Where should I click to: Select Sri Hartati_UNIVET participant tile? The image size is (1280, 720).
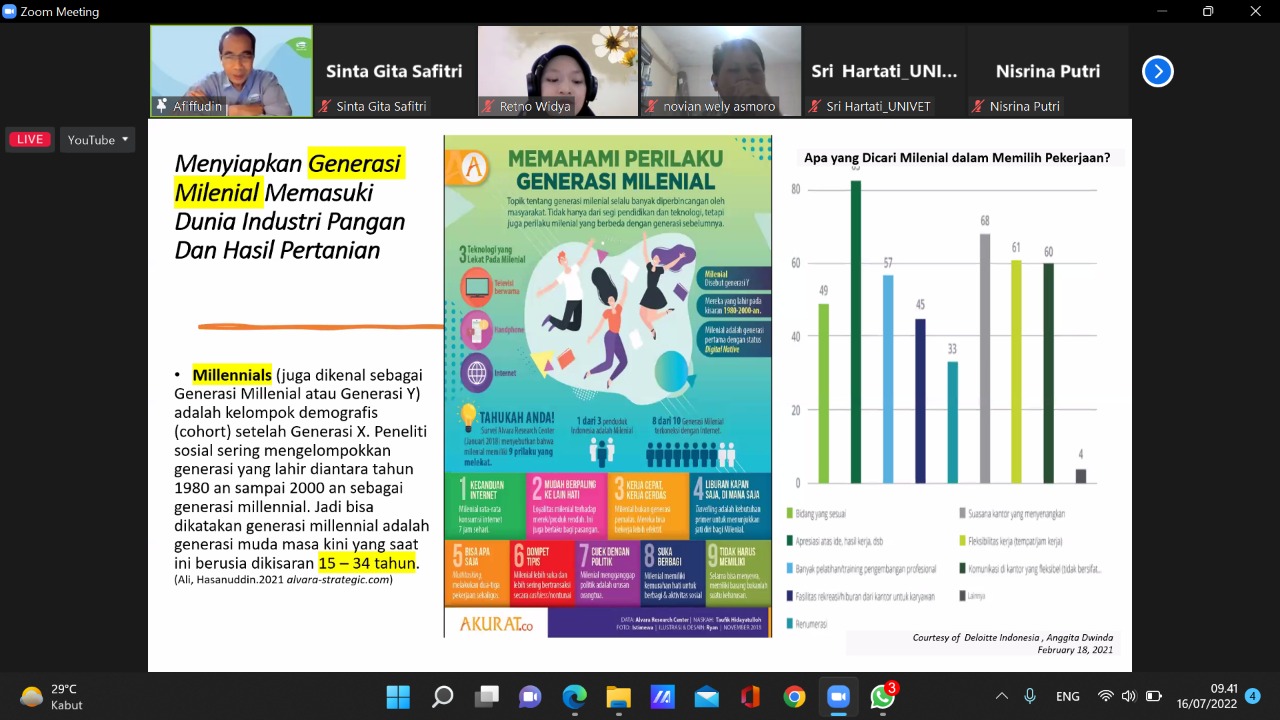pos(884,71)
